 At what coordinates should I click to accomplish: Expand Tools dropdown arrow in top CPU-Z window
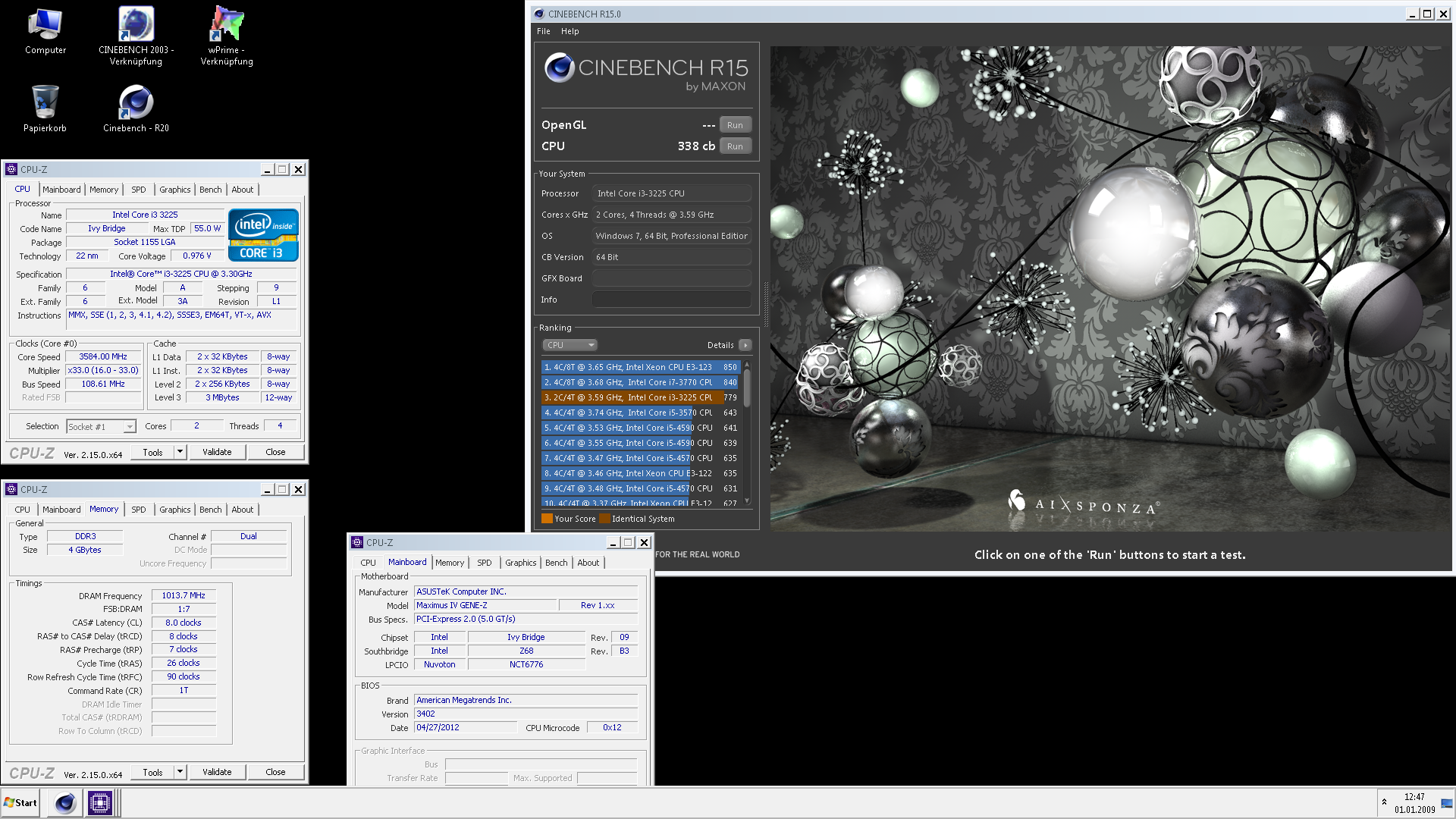(180, 452)
